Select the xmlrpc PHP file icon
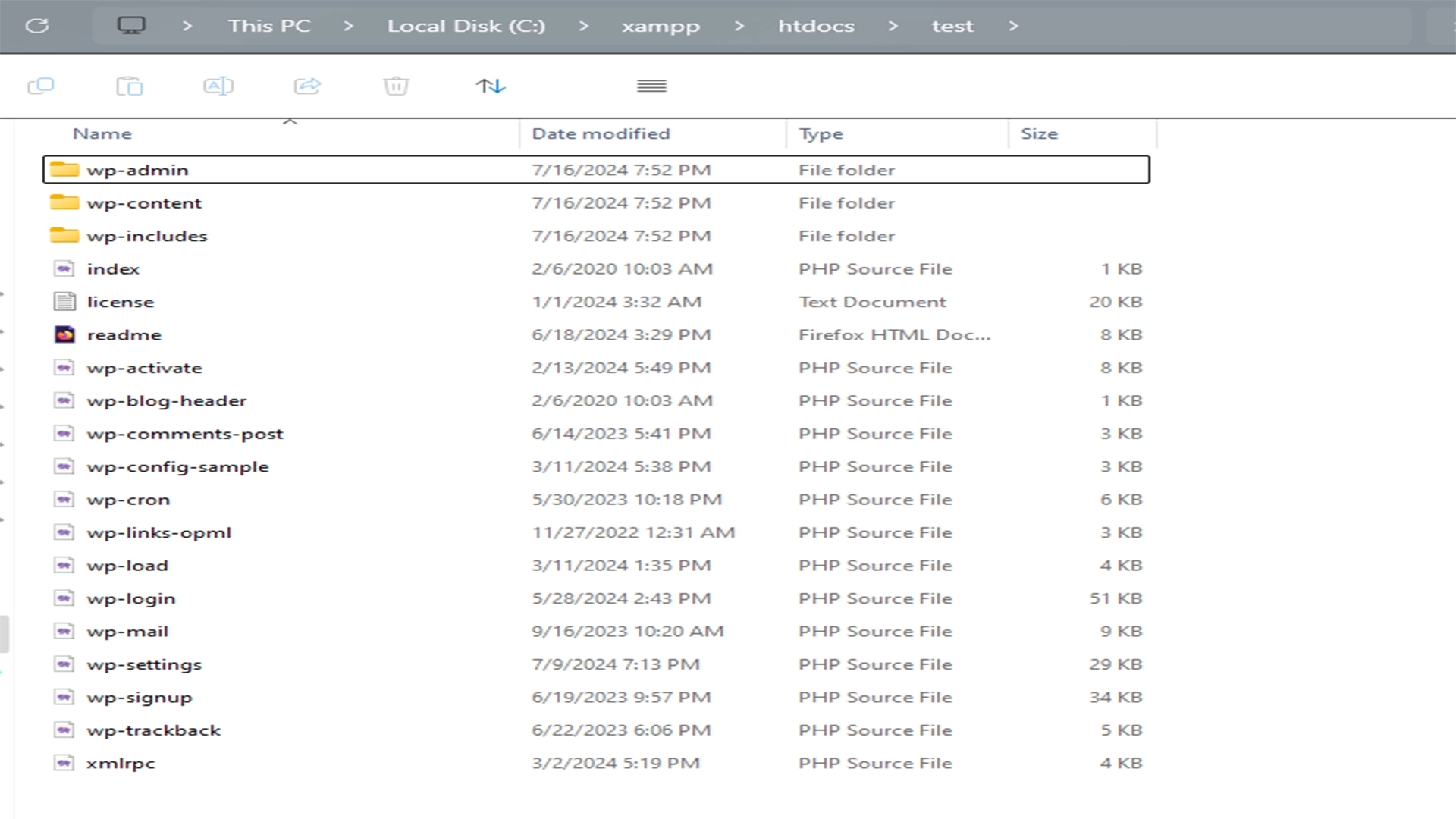This screenshot has height=819, width=1456. pos(64,763)
